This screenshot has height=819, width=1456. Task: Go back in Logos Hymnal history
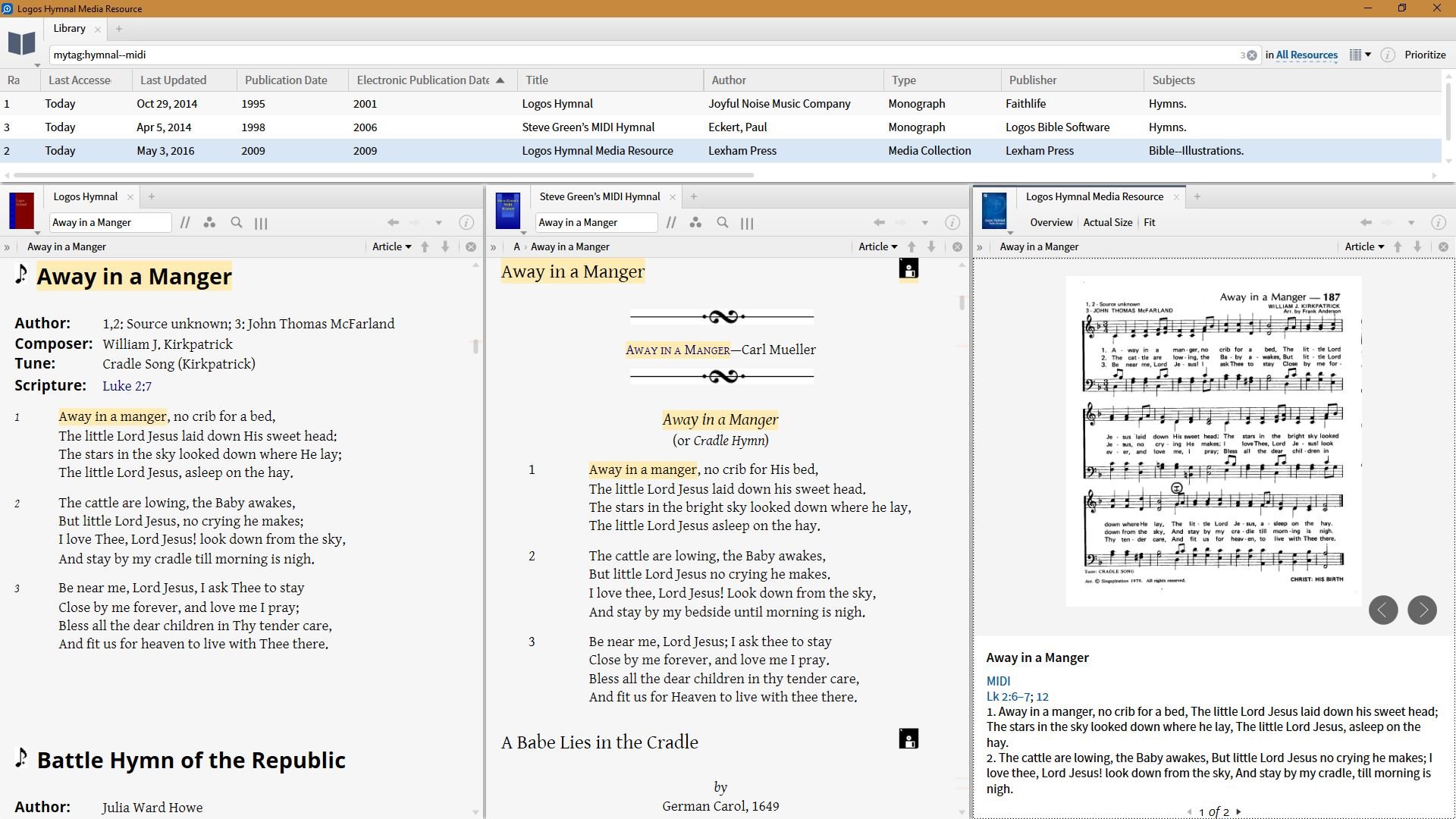393,223
